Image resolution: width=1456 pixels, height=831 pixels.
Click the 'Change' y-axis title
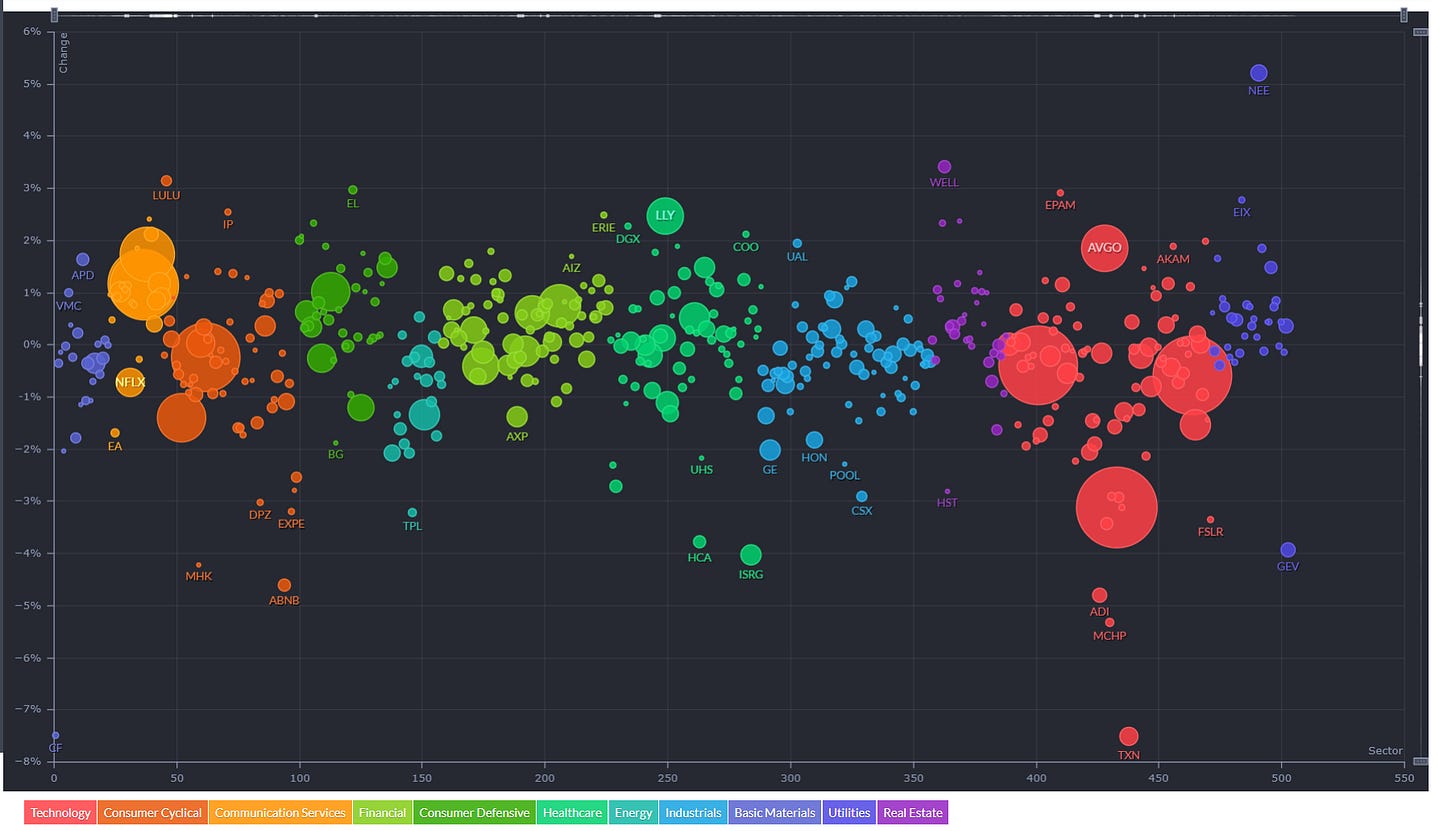[x=63, y=55]
